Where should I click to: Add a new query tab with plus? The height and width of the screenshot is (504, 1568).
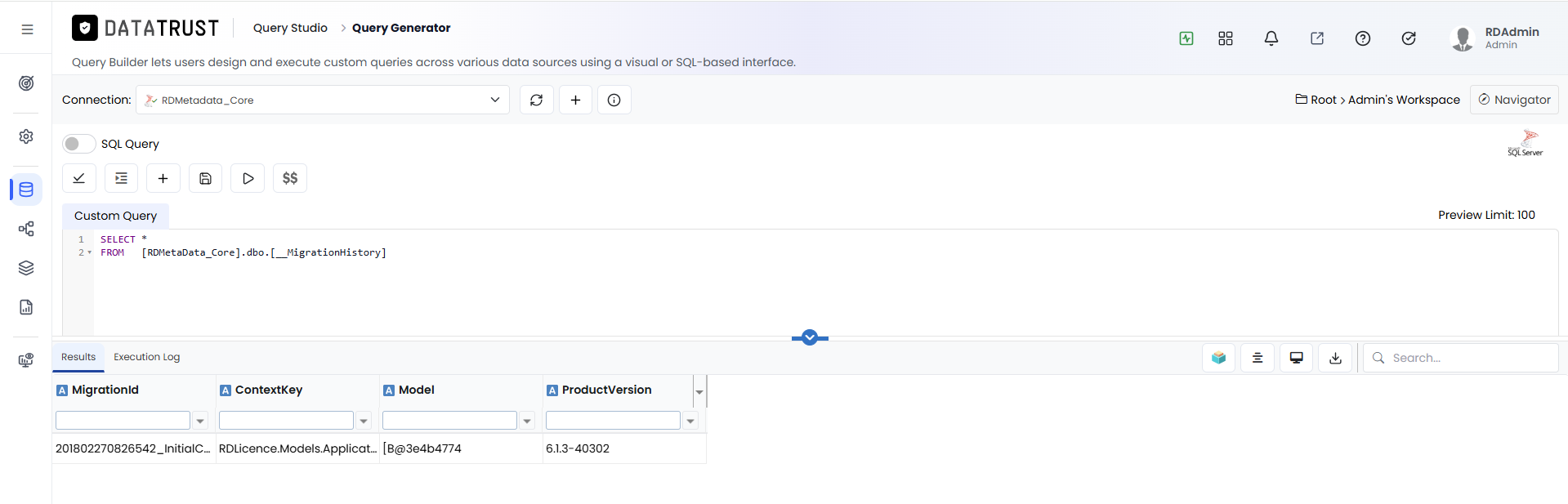coord(163,178)
